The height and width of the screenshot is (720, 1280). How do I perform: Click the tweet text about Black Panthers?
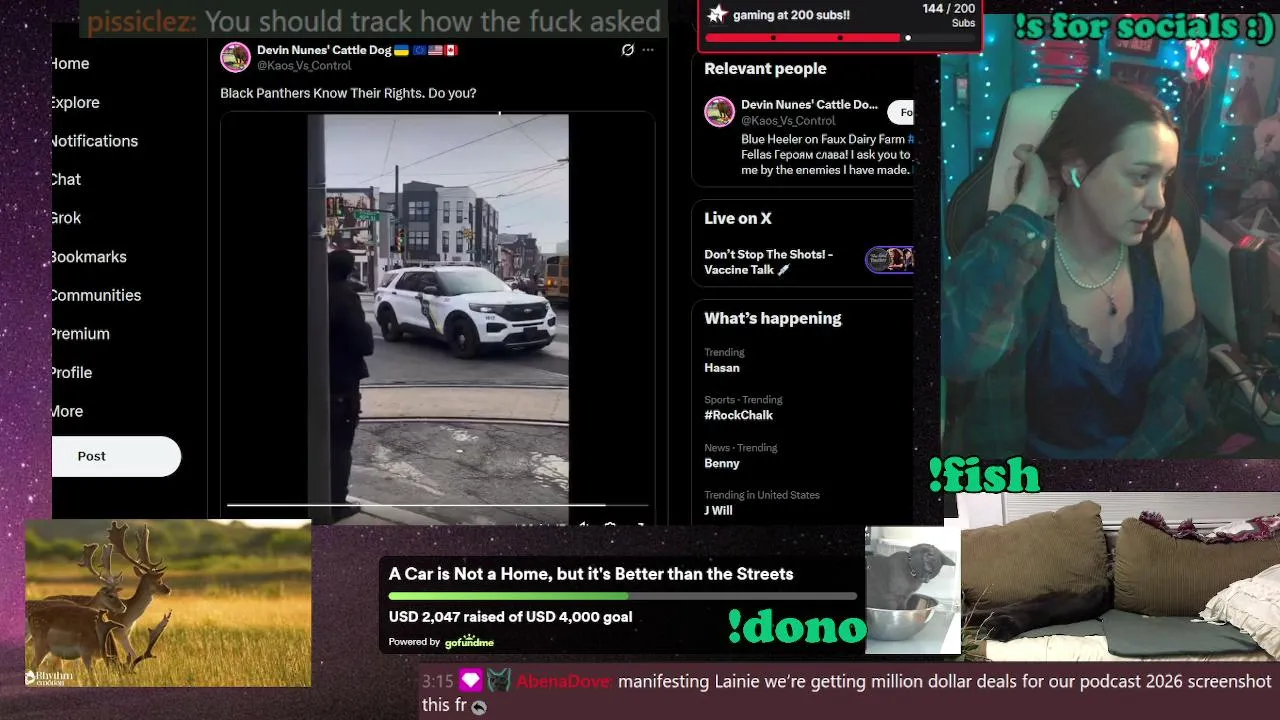point(348,93)
